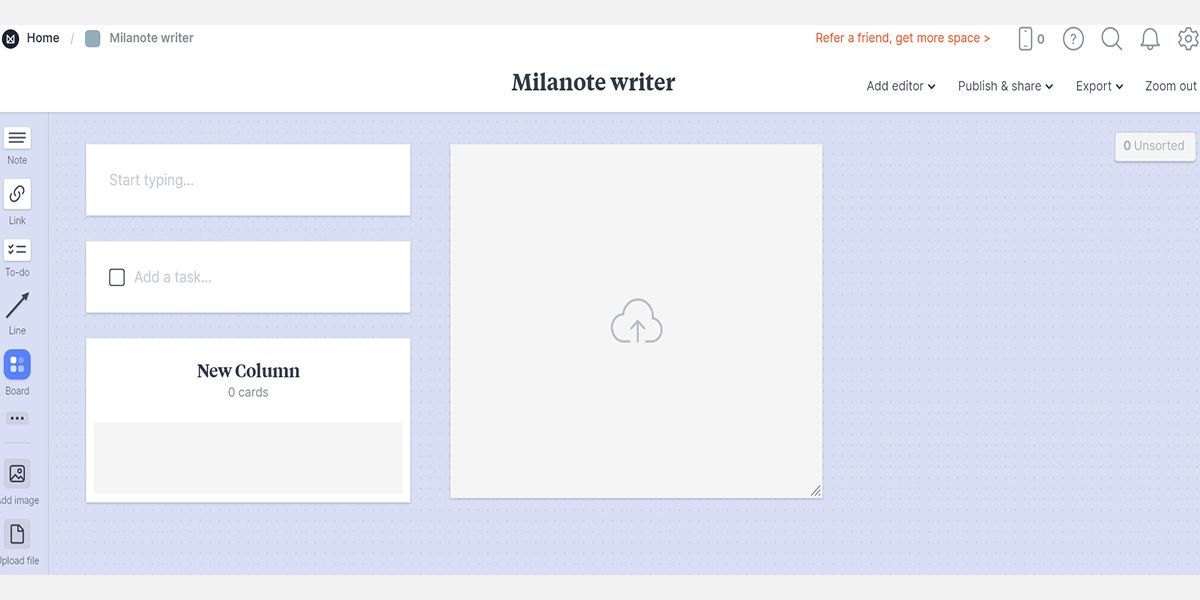Viewport: 1200px width, 600px height.
Task: Select the Note tool in sidebar
Action: (17, 139)
